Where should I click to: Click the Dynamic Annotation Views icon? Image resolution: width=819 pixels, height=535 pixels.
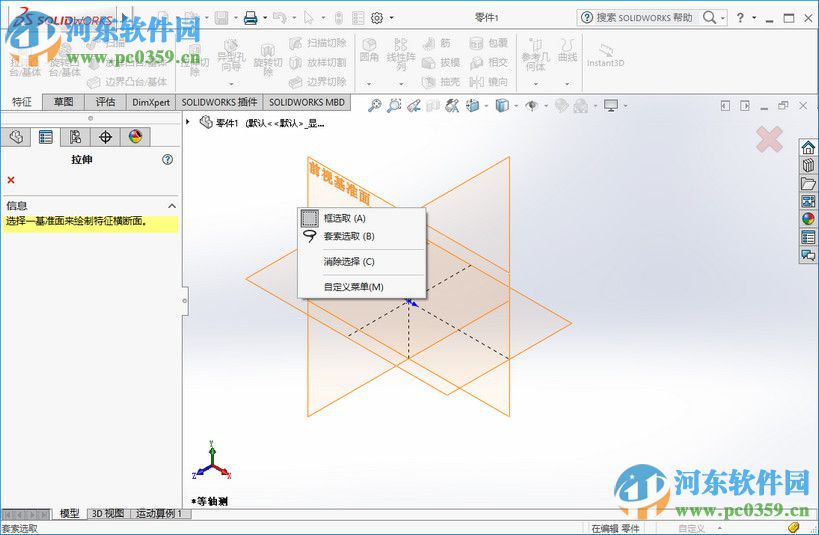pos(452,106)
